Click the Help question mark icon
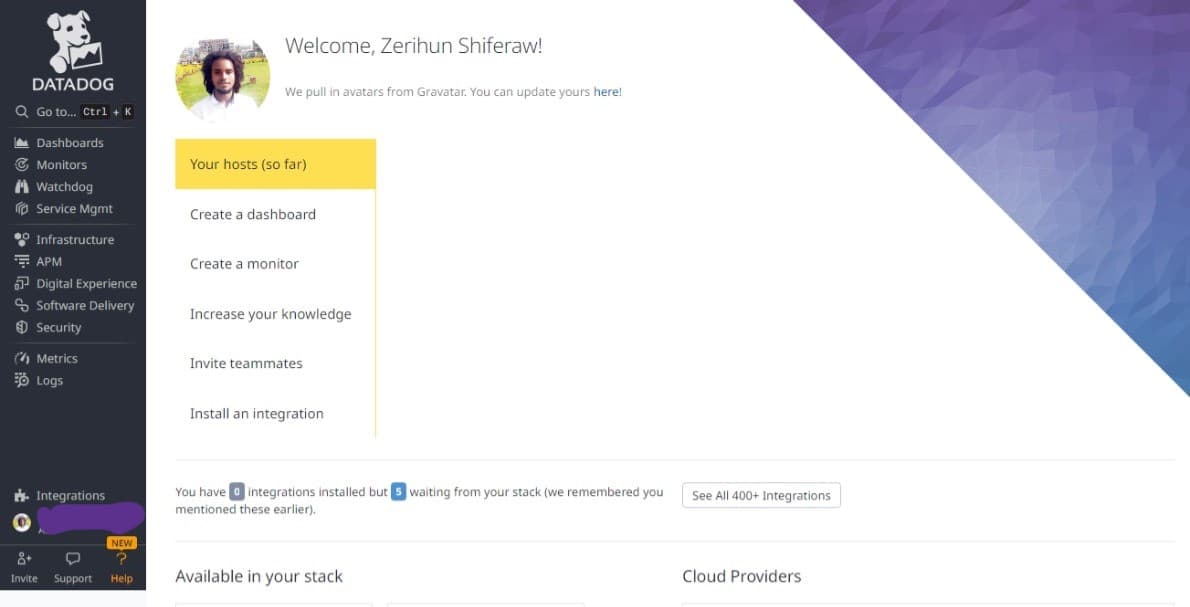The width and height of the screenshot is (1190, 607). [121, 560]
